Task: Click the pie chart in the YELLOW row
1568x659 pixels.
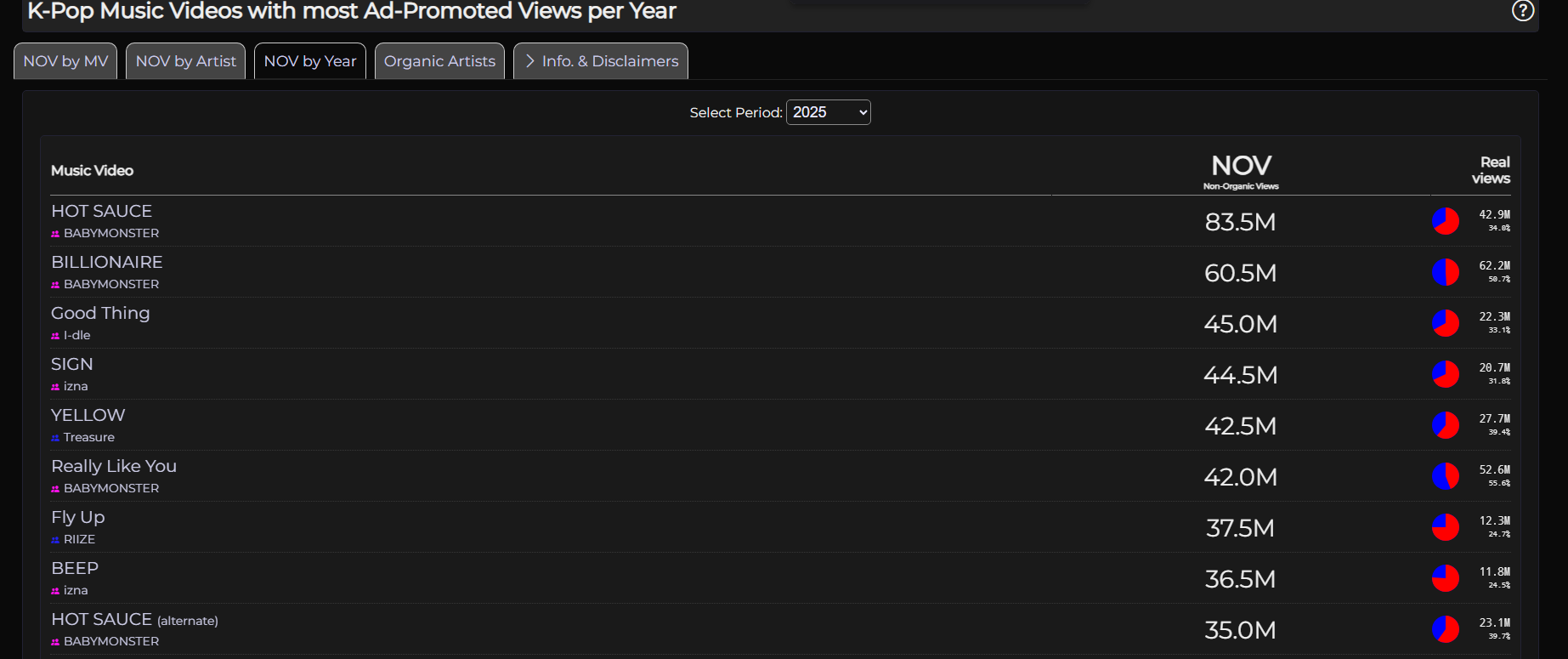Action: point(1446,425)
